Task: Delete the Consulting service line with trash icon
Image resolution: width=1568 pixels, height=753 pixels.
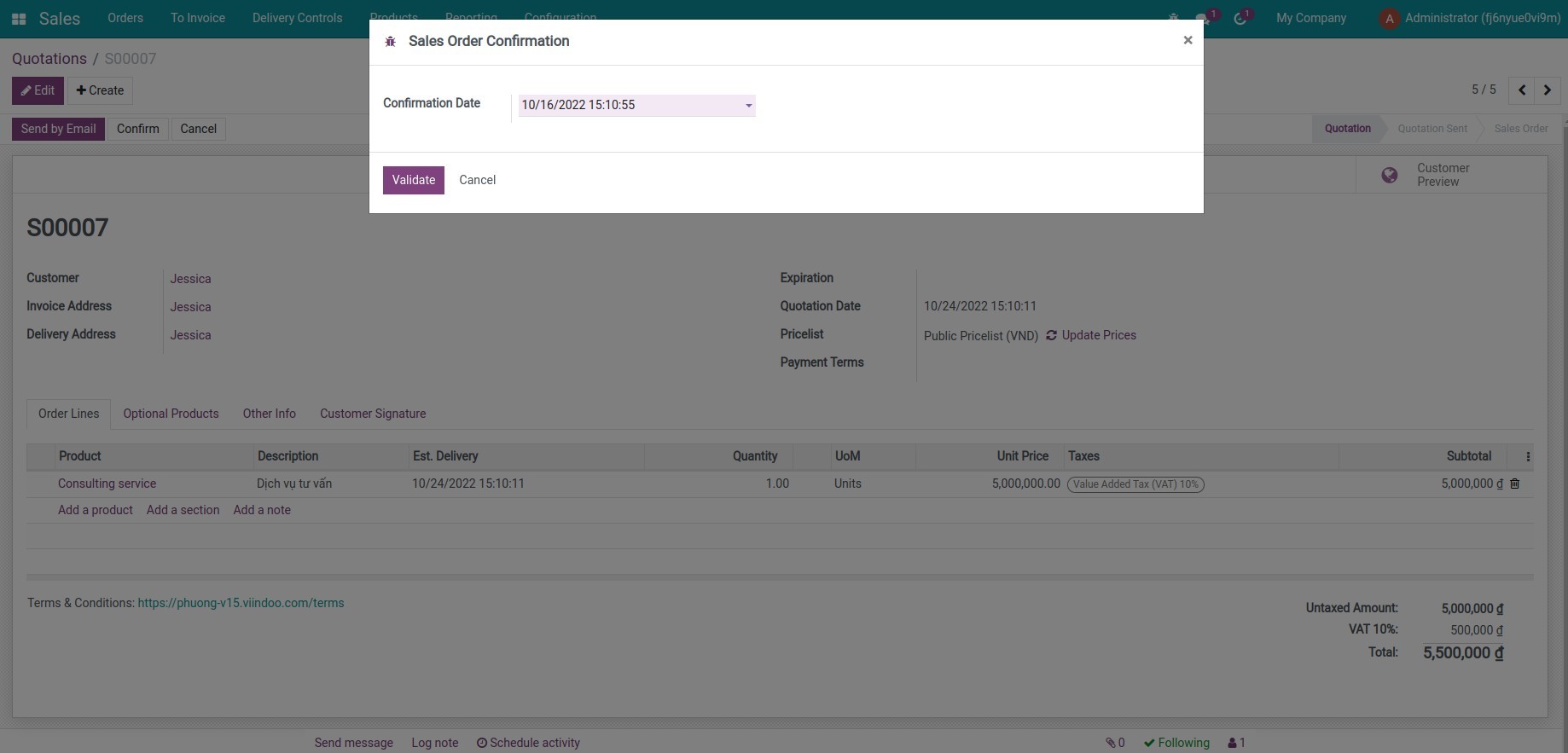Action: (x=1515, y=484)
